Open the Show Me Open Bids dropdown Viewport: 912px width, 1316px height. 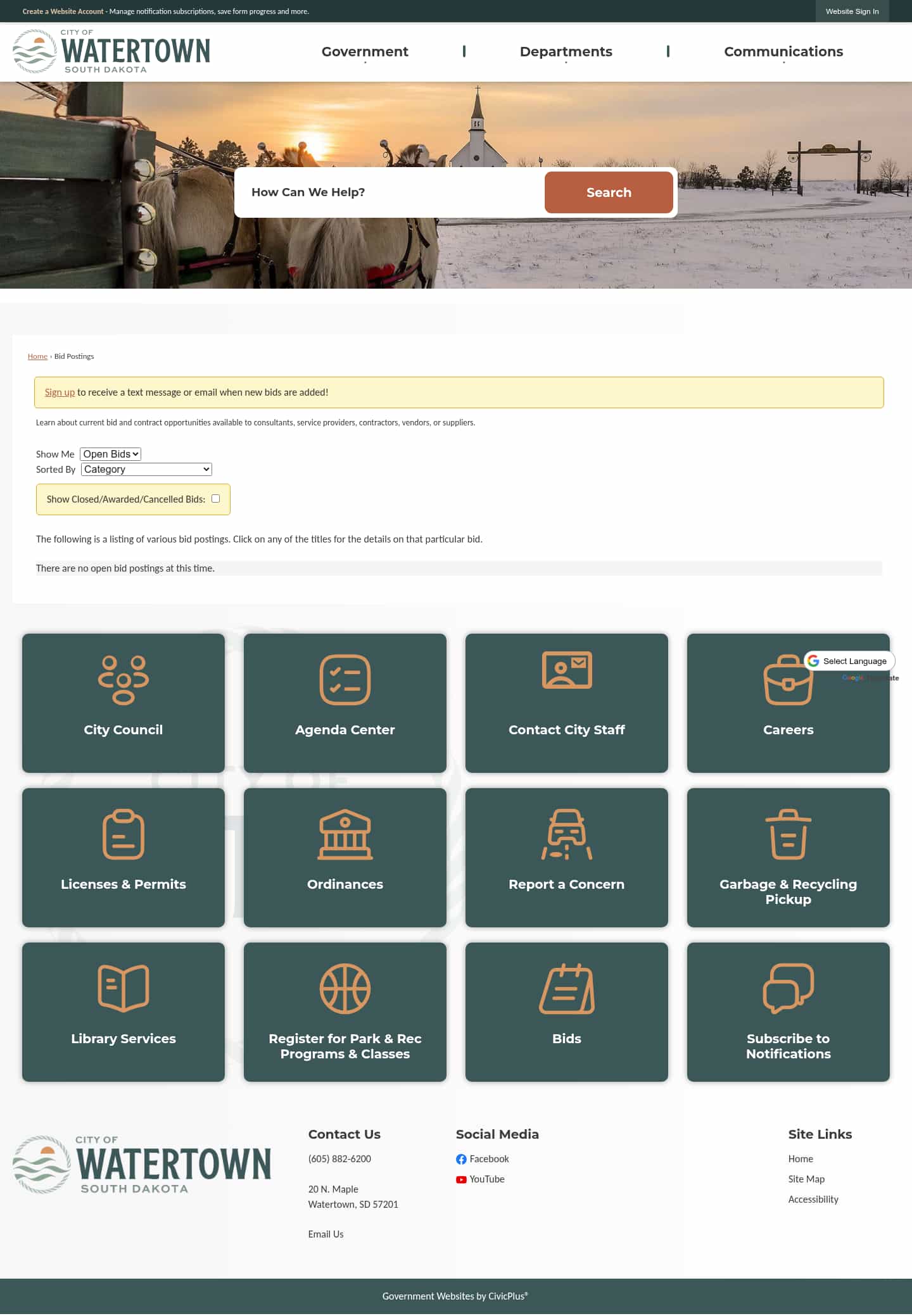coord(110,454)
